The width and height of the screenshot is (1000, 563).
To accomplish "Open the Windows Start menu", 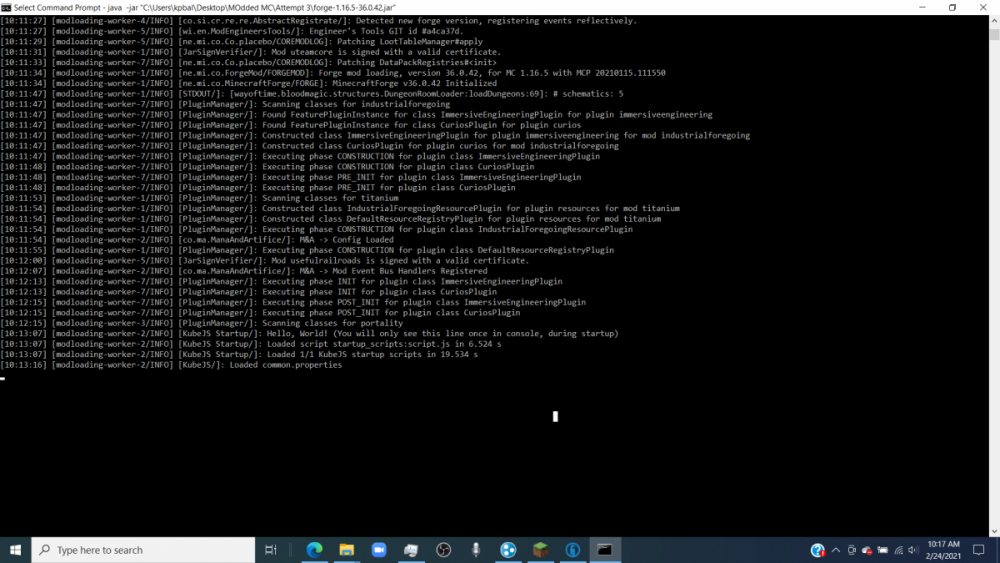I will click(15, 550).
